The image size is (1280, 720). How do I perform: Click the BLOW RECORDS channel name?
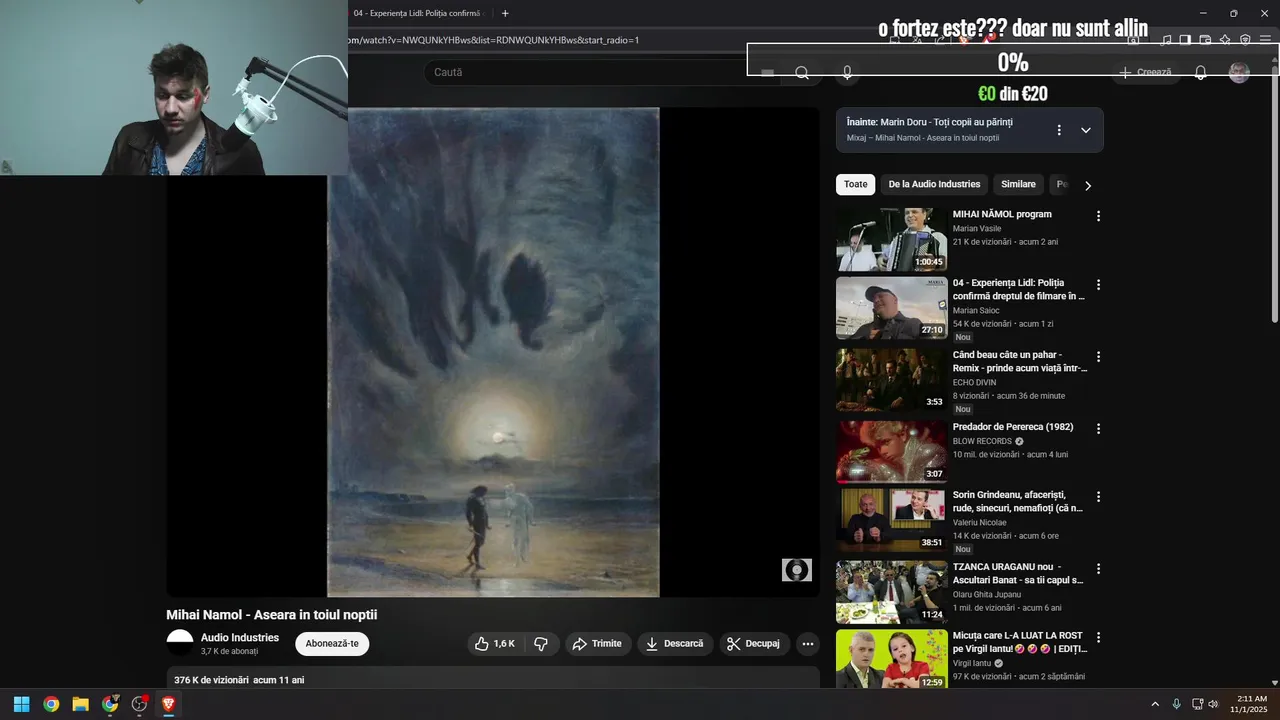pyautogui.click(x=982, y=441)
